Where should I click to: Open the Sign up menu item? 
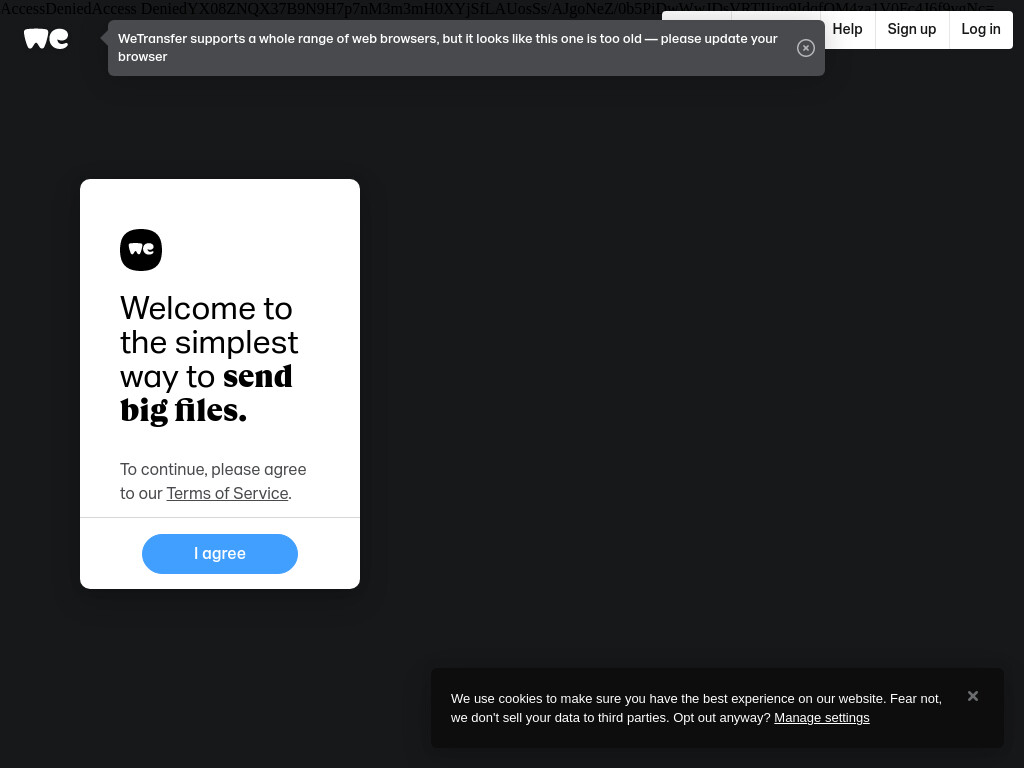[x=911, y=29]
